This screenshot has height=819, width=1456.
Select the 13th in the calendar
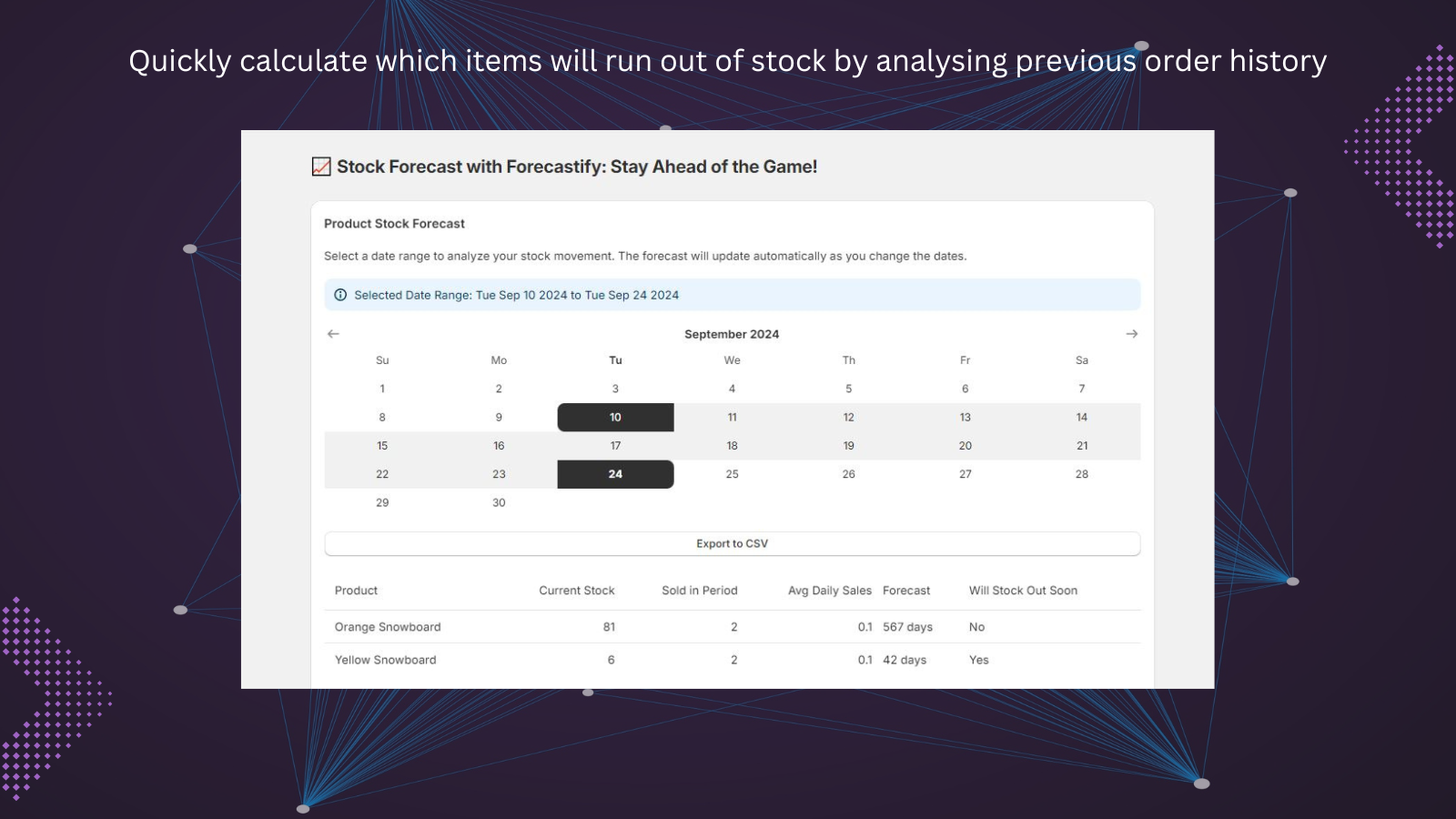tap(965, 418)
